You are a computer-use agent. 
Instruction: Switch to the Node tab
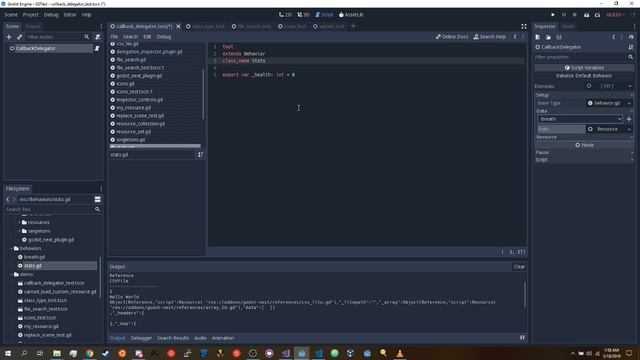click(x=568, y=26)
